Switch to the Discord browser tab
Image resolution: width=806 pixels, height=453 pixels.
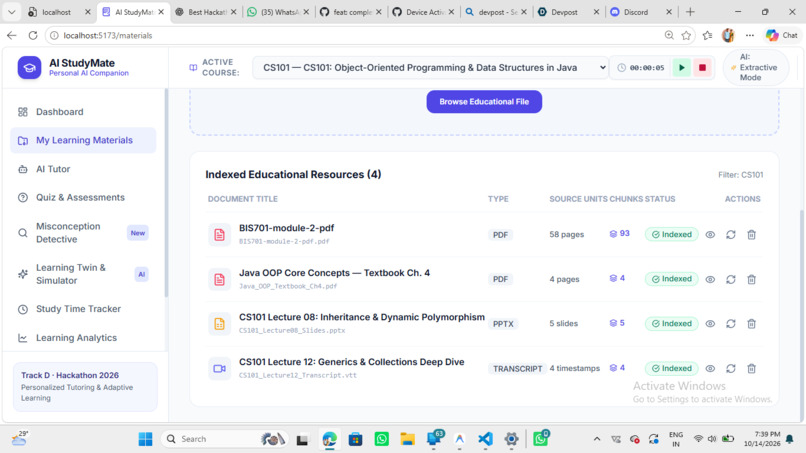point(641,12)
